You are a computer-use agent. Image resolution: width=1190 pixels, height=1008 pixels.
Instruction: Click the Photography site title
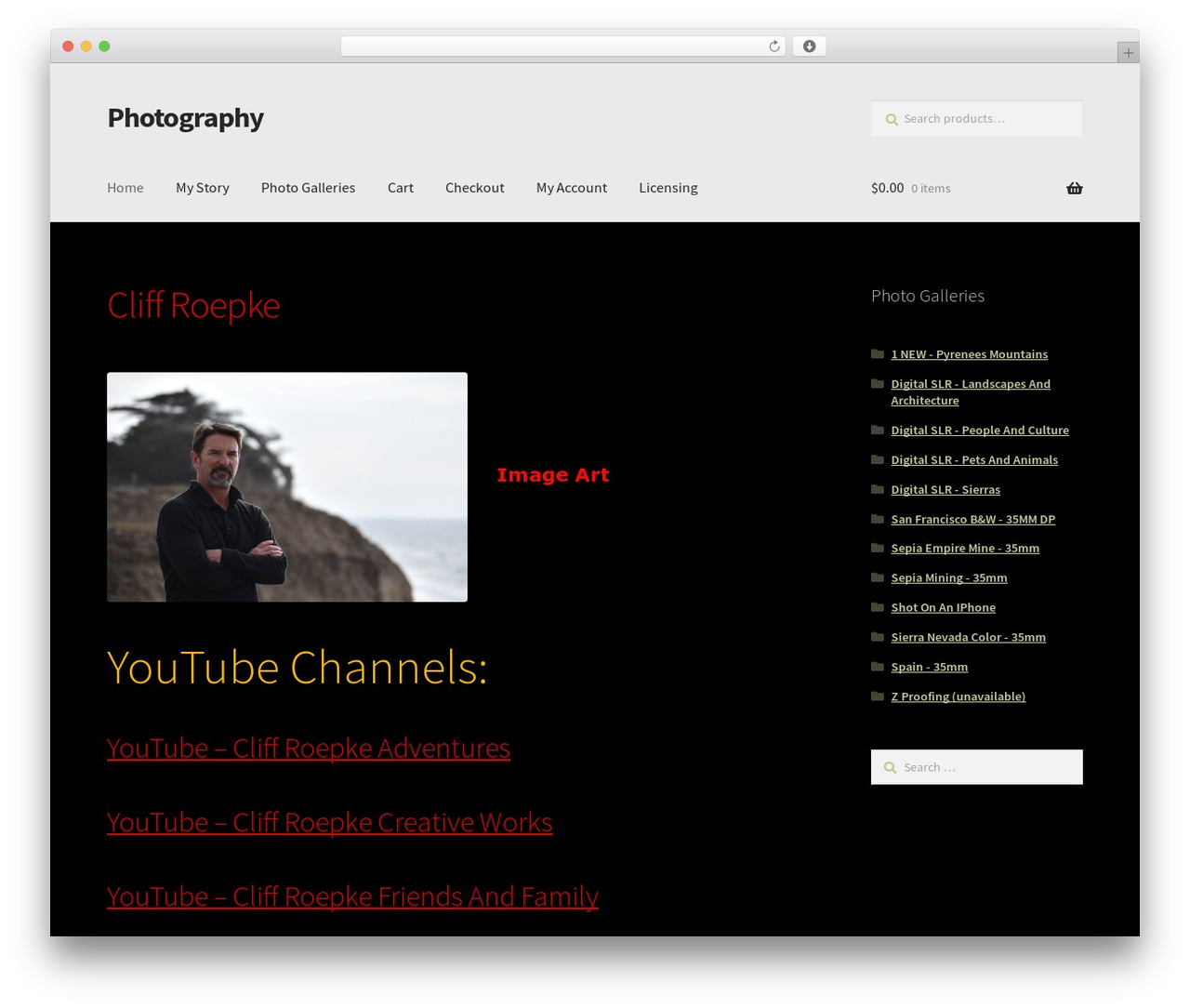tap(185, 118)
